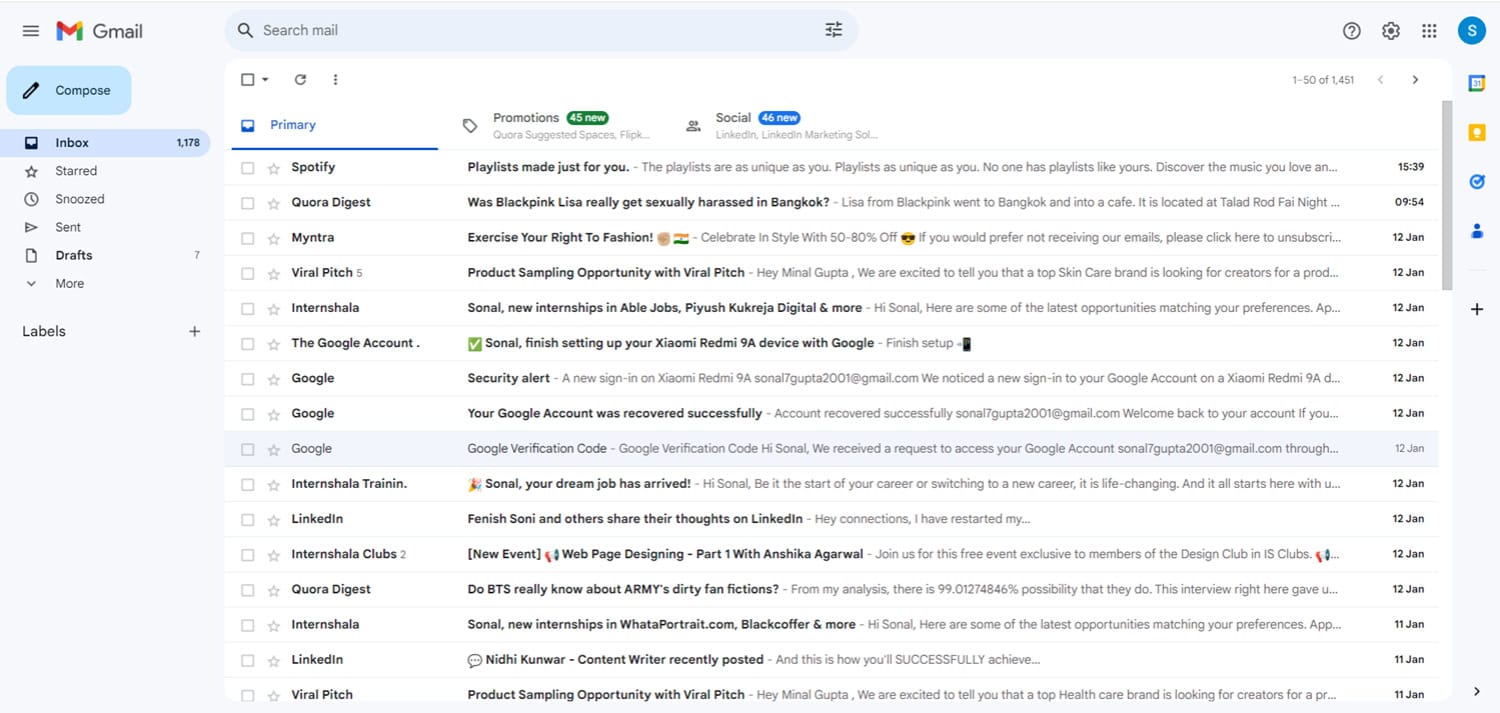This screenshot has width=1500, height=713.
Task: Open More options three-dot menu
Action: [x=335, y=79]
